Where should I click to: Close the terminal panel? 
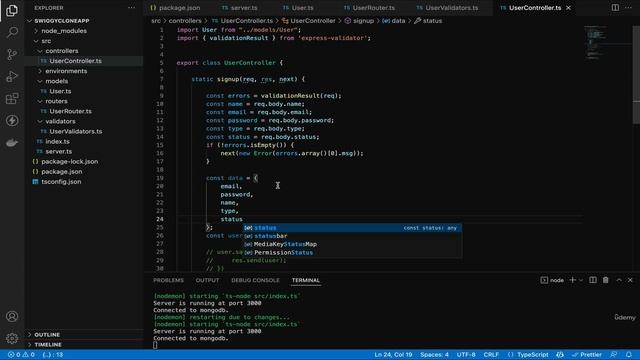tap(630, 280)
